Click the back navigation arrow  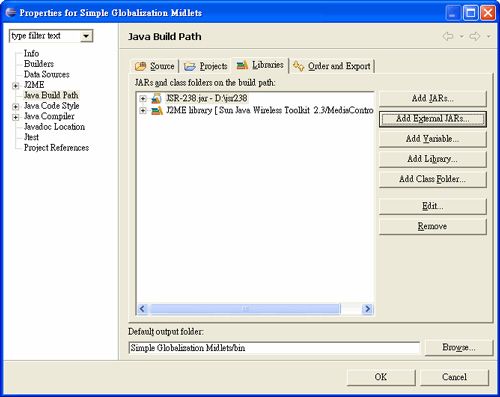coord(448,36)
